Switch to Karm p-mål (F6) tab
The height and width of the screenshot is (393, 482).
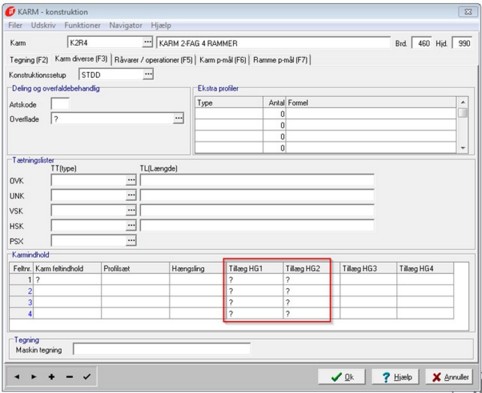point(223,60)
